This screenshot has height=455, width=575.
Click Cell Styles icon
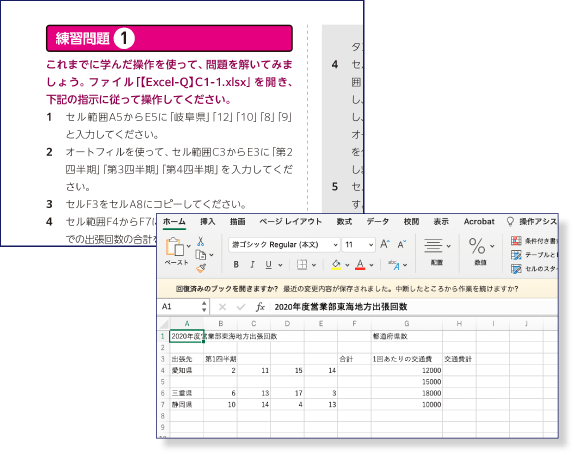tap(516, 268)
